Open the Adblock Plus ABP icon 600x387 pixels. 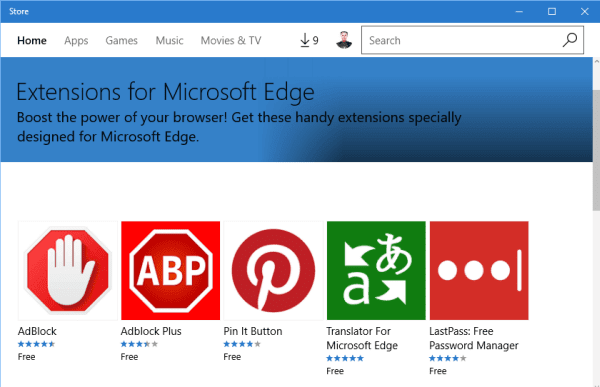click(171, 270)
